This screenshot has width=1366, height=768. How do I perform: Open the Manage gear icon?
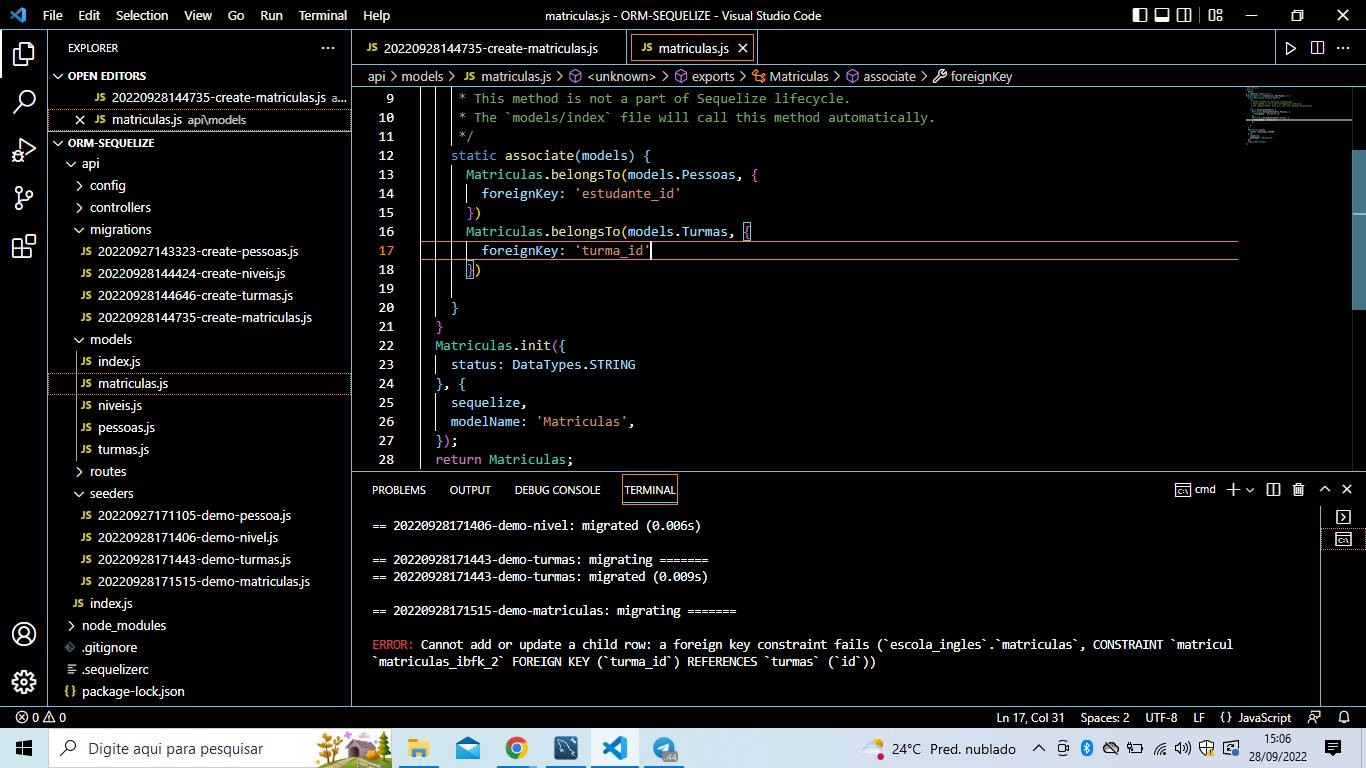[x=24, y=682]
